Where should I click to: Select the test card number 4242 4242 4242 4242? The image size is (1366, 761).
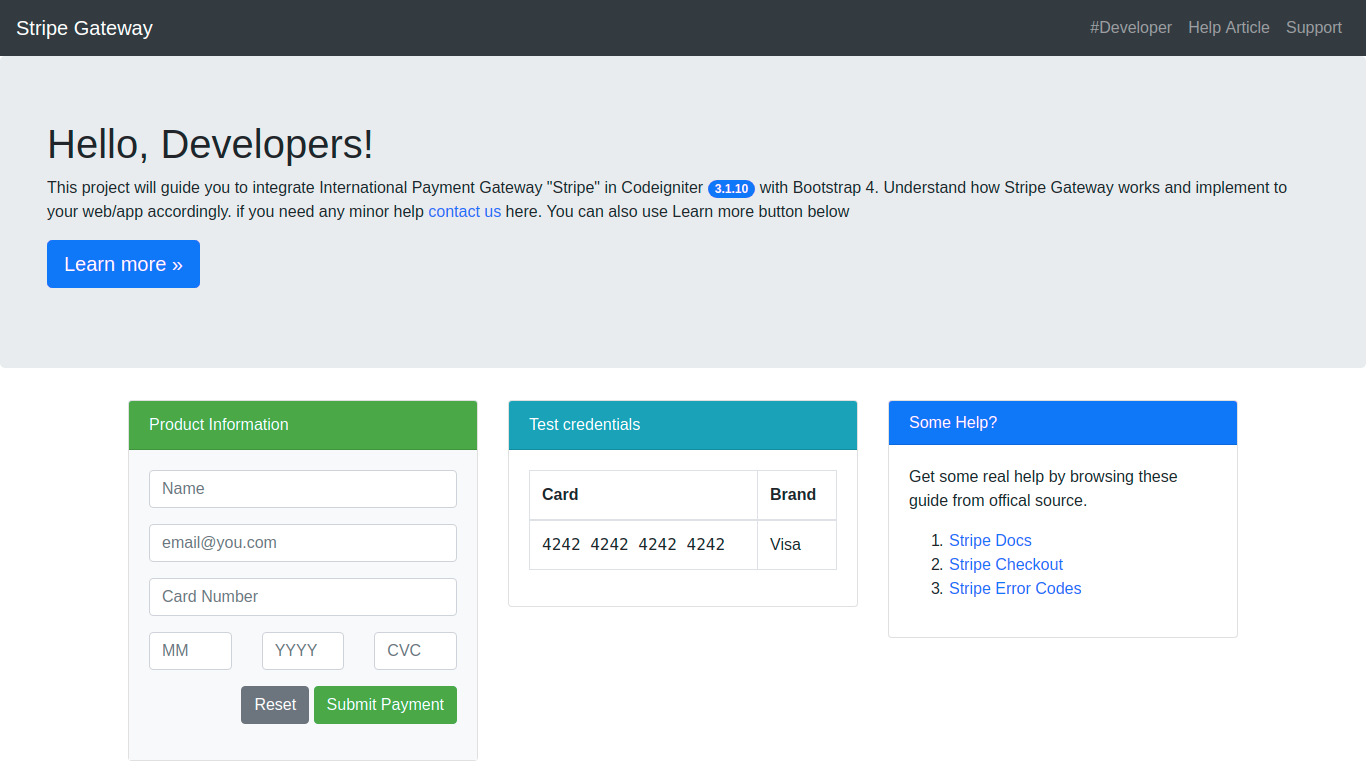[633, 545]
